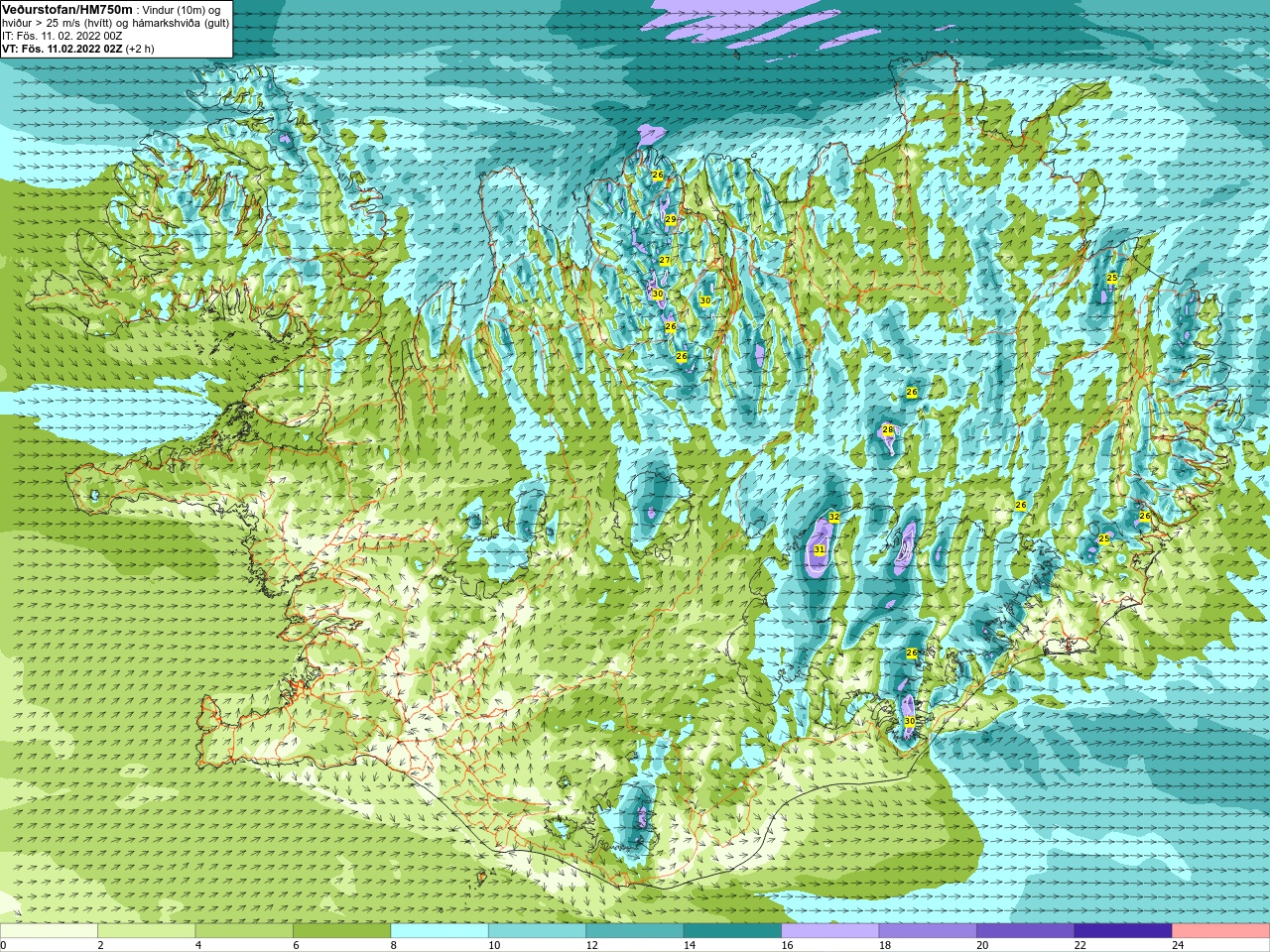Click the 'VT: Fös. 11.02.2022 02Z (+2 h)' line
Viewport: 1270px width, 952px height.
coord(77,49)
